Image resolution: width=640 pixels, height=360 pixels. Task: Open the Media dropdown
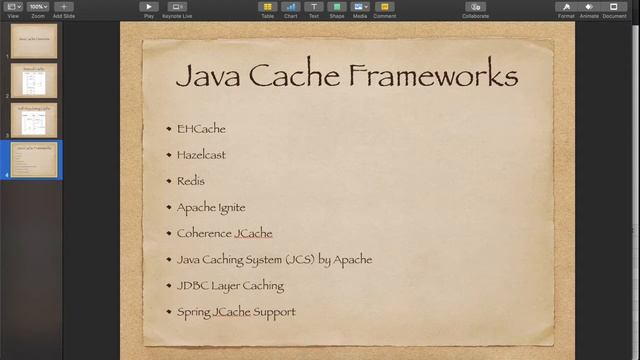point(360,7)
